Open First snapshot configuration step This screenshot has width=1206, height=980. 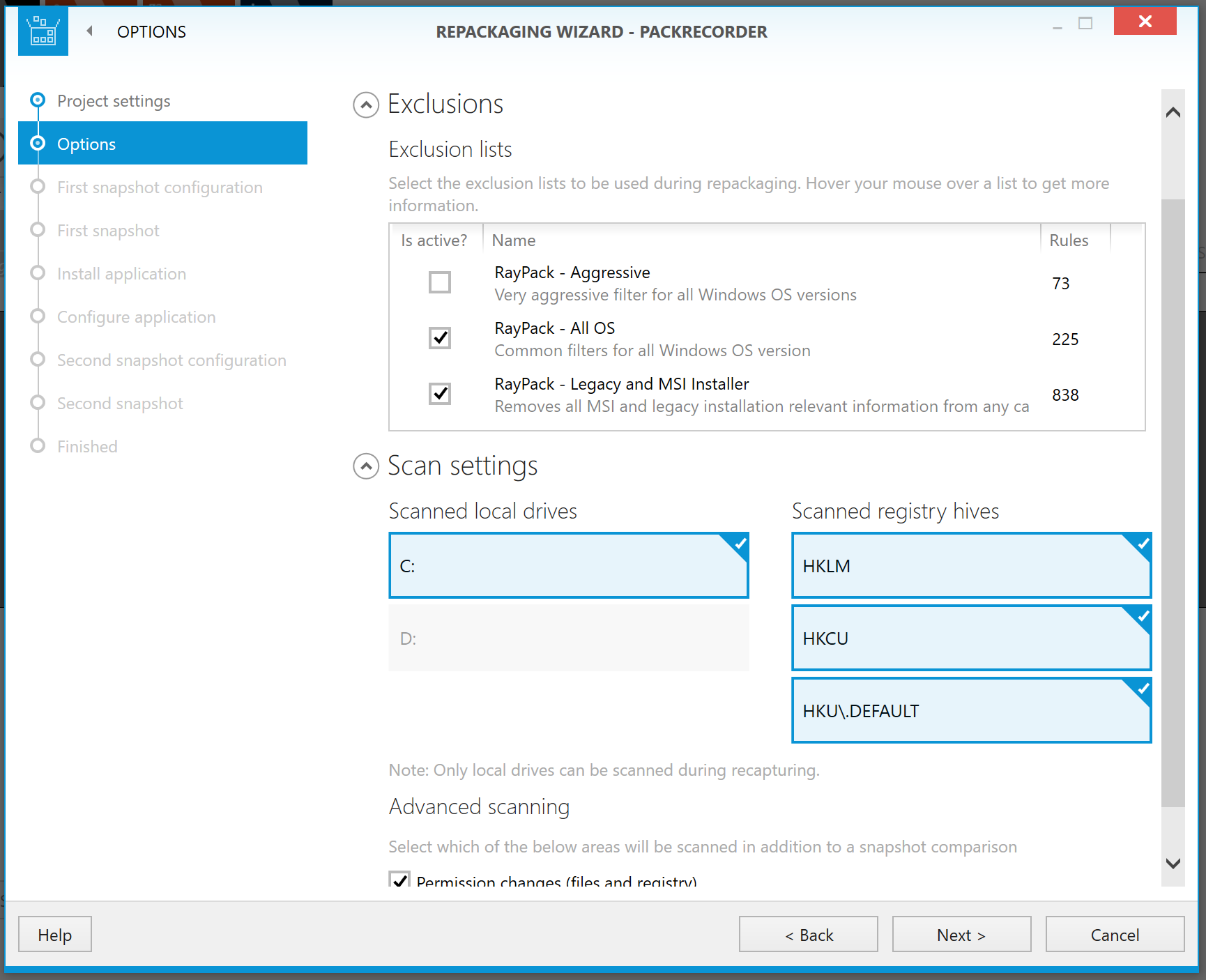tap(160, 187)
